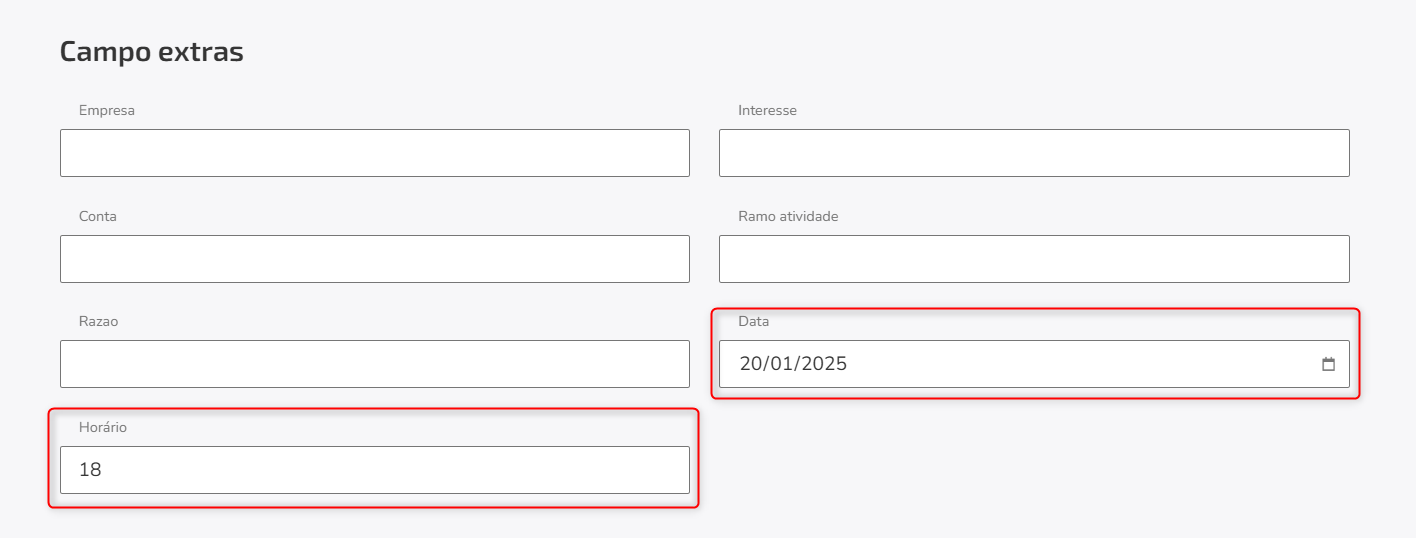Focus the Empresa text box
The image size is (1416, 538).
pos(375,153)
